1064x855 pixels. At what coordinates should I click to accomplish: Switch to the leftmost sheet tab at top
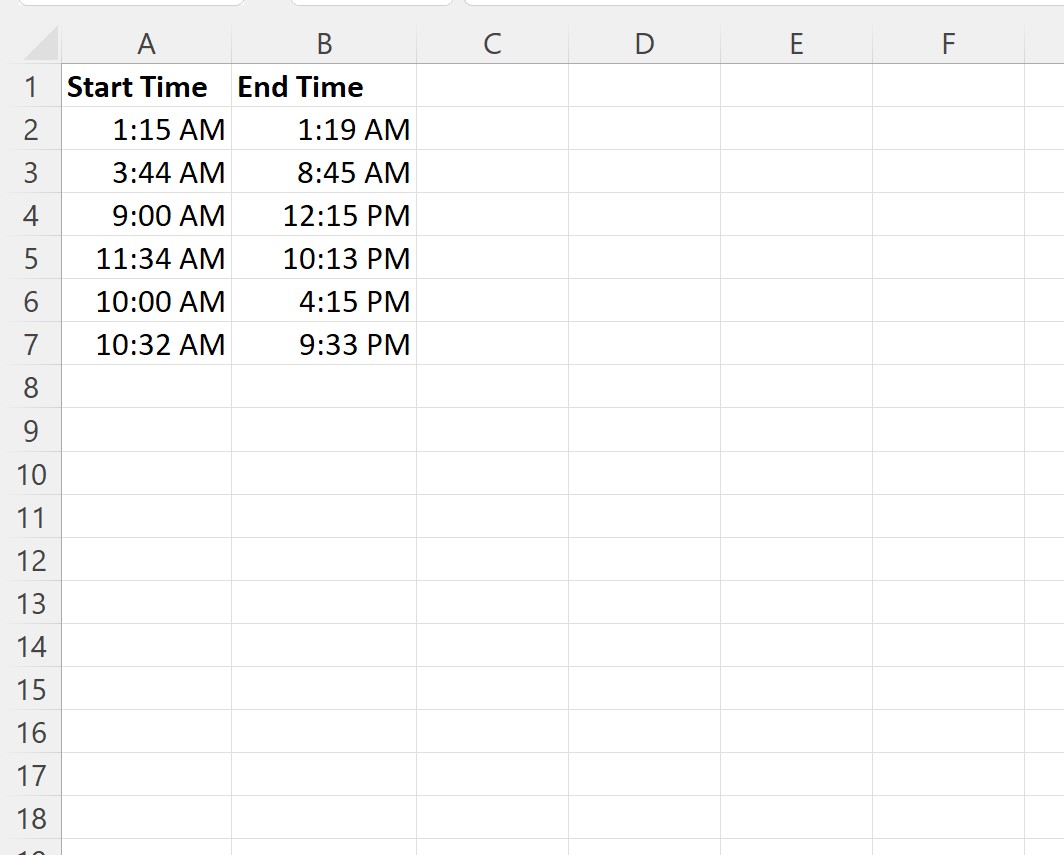[x=130, y=5]
